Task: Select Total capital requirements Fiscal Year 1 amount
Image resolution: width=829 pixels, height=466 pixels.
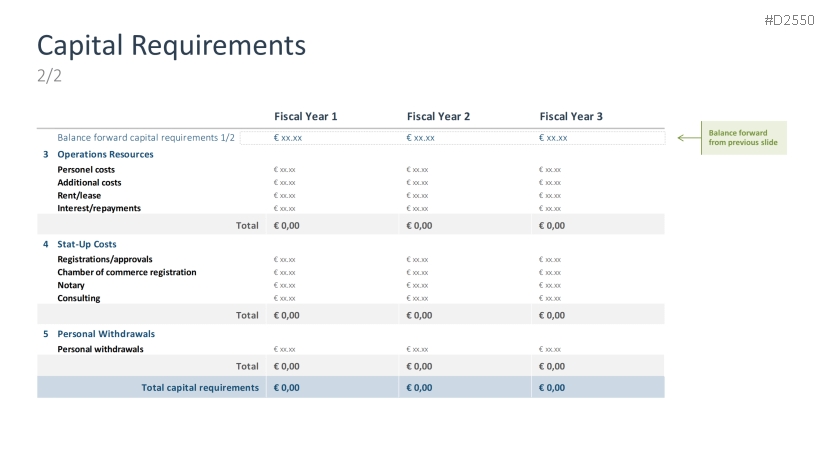Action: coord(287,387)
